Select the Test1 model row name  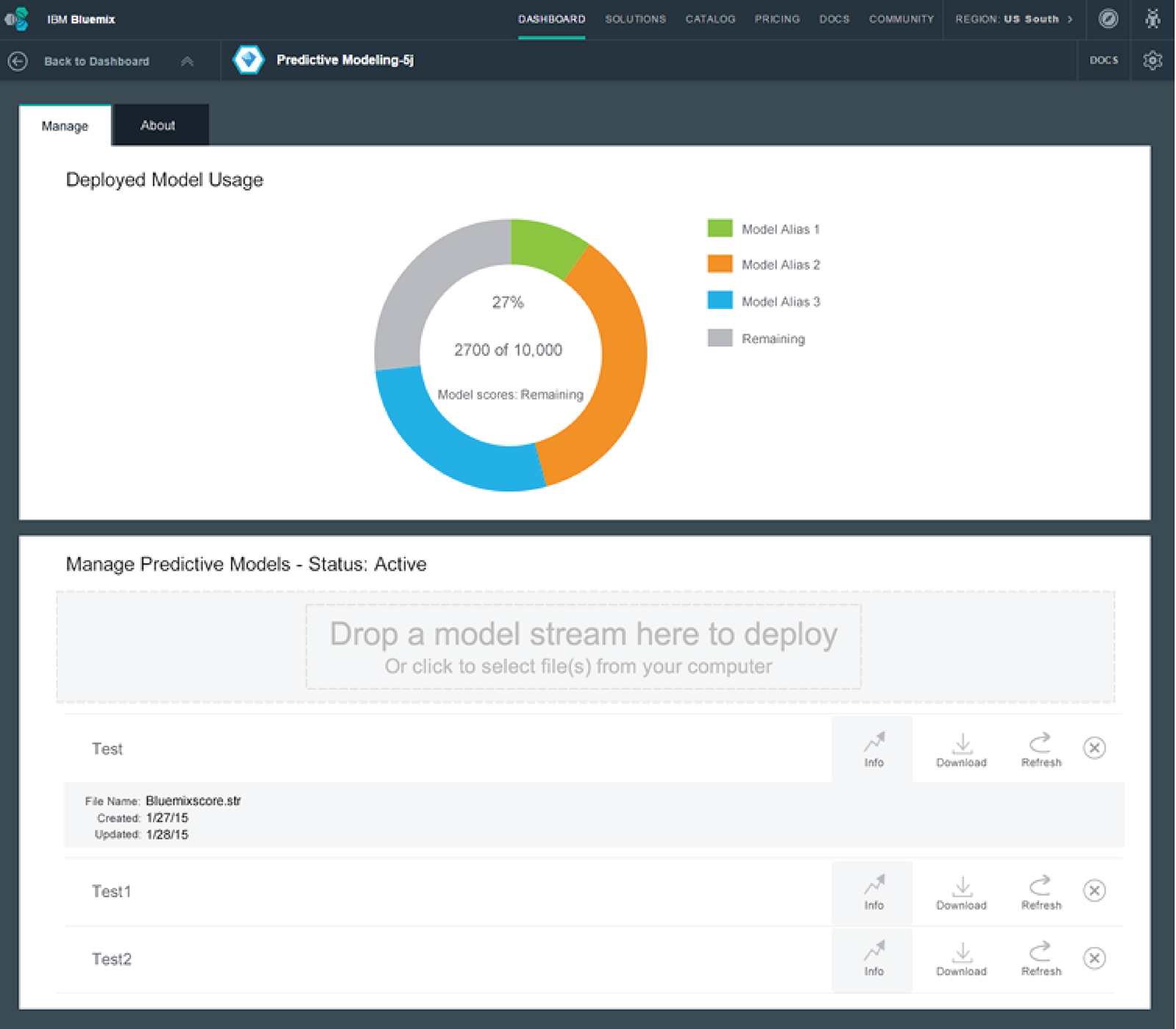pyautogui.click(x=112, y=892)
